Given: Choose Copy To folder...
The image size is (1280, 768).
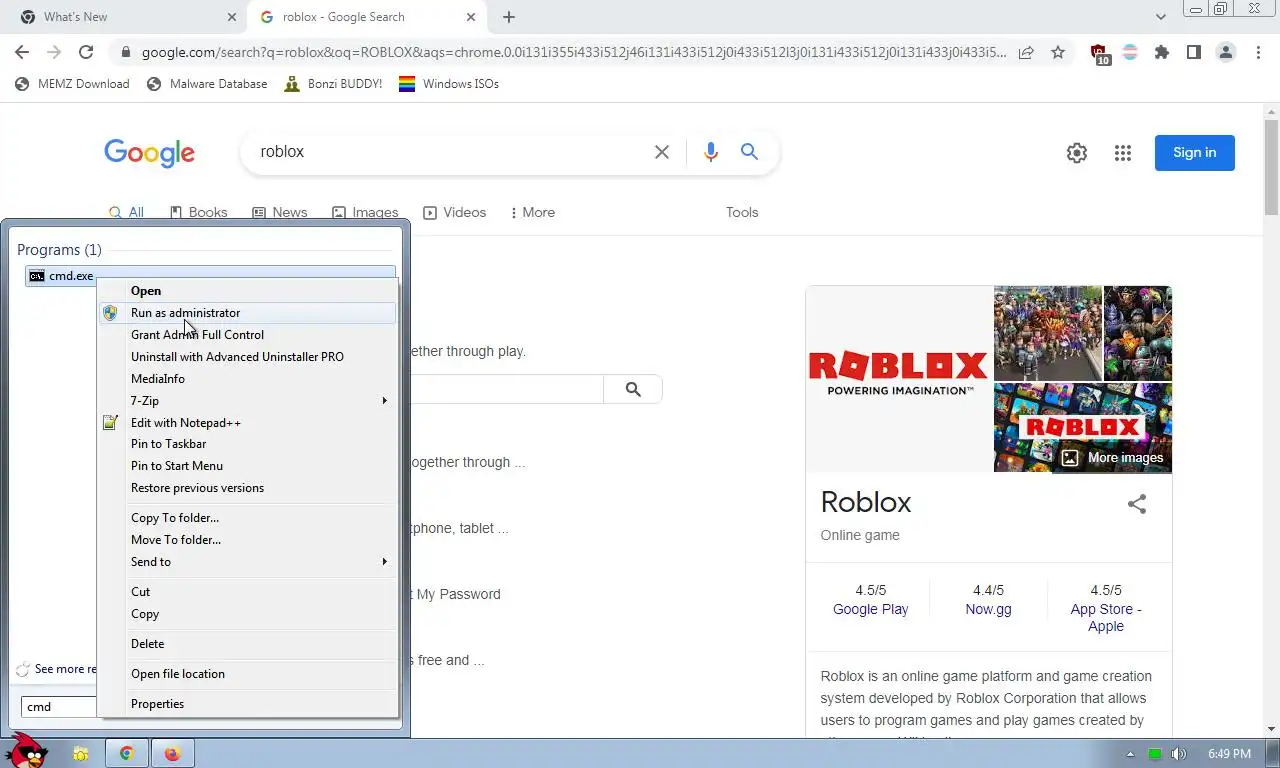Looking at the screenshot, I should tap(247, 518).
